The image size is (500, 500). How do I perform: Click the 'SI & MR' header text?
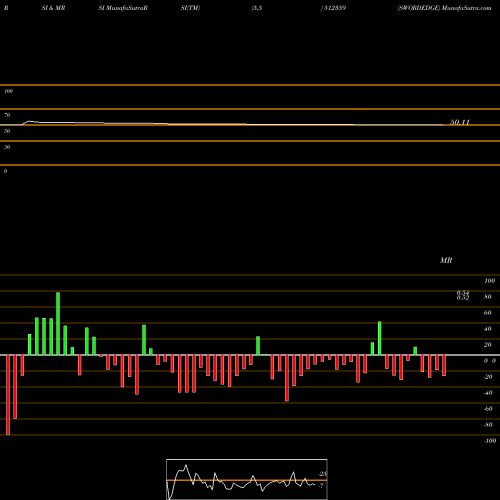point(53,8)
